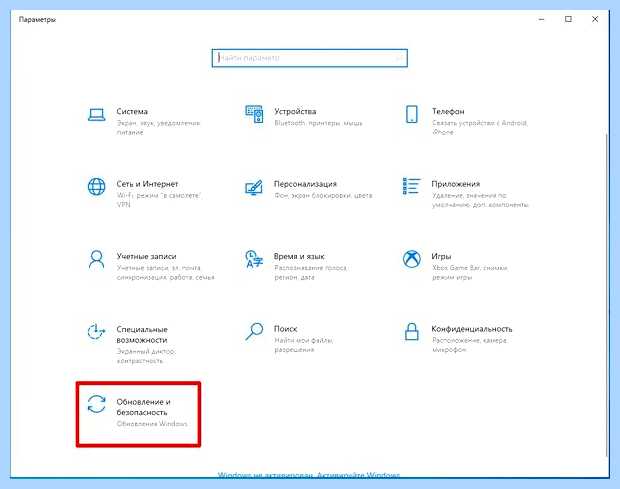This screenshot has width=620, height=489.
Task: Click the Игры heading
Action: tap(441, 256)
